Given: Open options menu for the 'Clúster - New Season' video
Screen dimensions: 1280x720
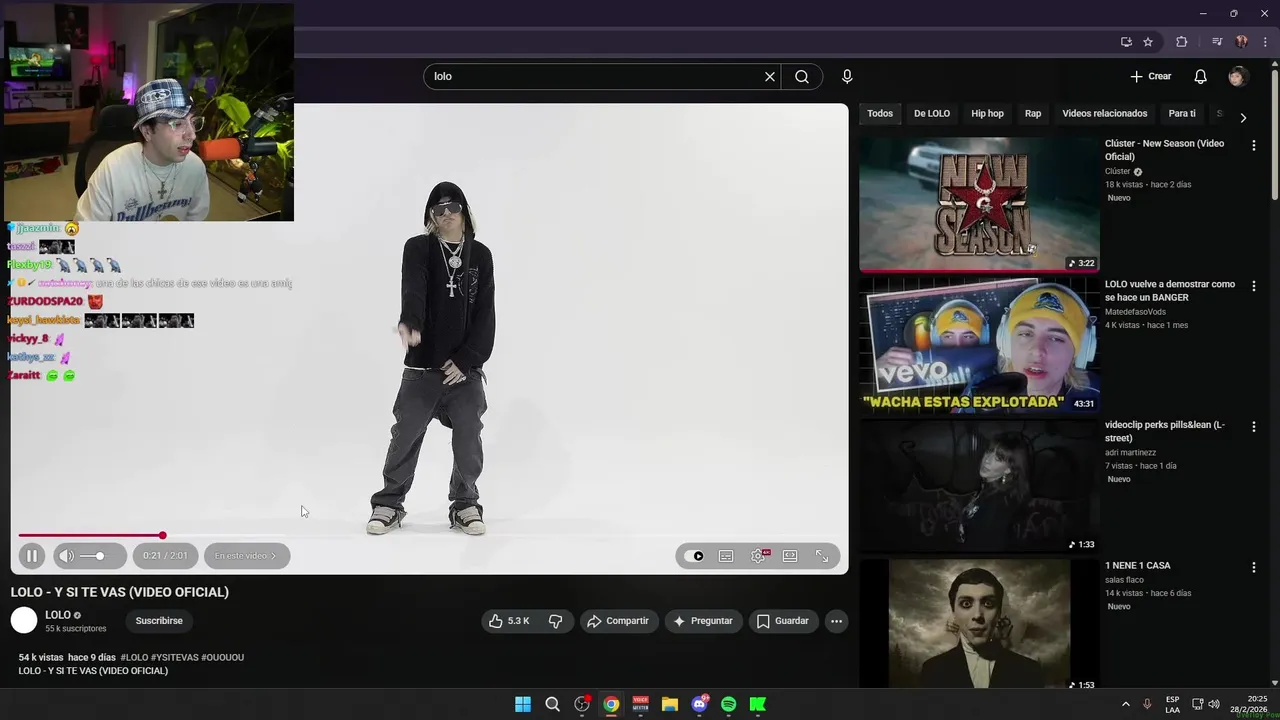Looking at the screenshot, I should 1254,146.
